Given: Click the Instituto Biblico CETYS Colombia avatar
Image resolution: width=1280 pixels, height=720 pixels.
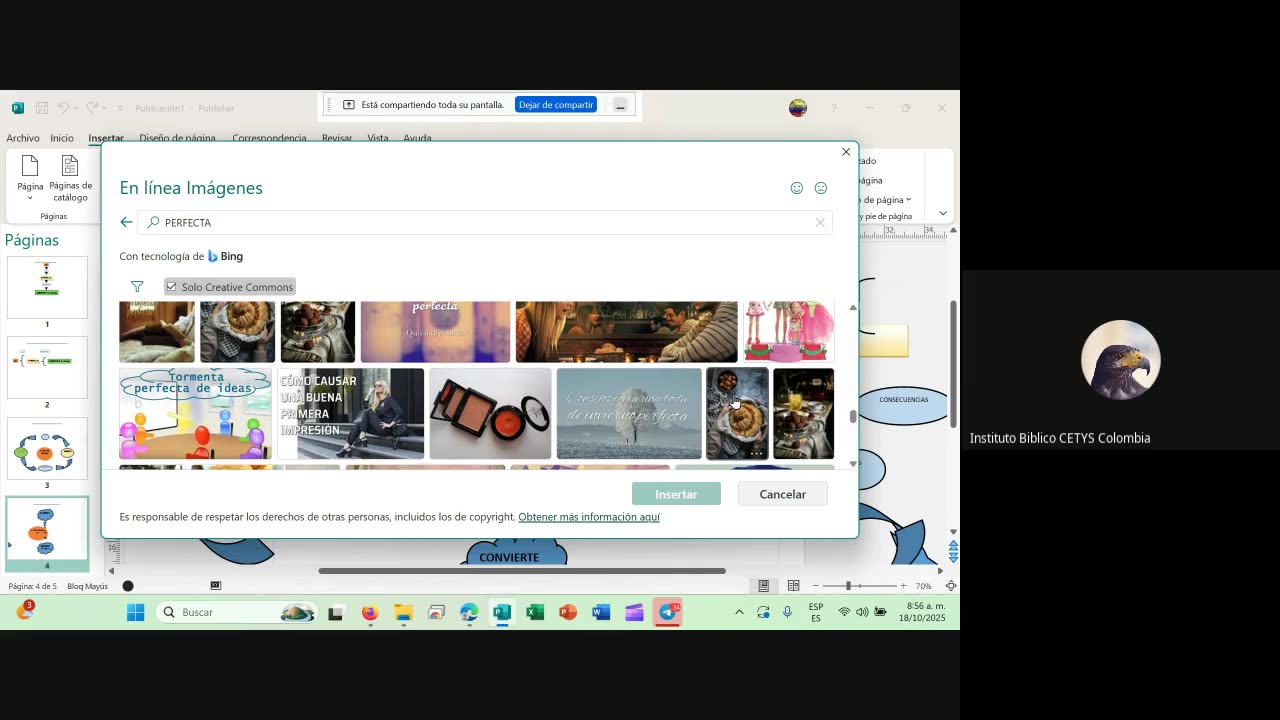Looking at the screenshot, I should (x=1121, y=360).
